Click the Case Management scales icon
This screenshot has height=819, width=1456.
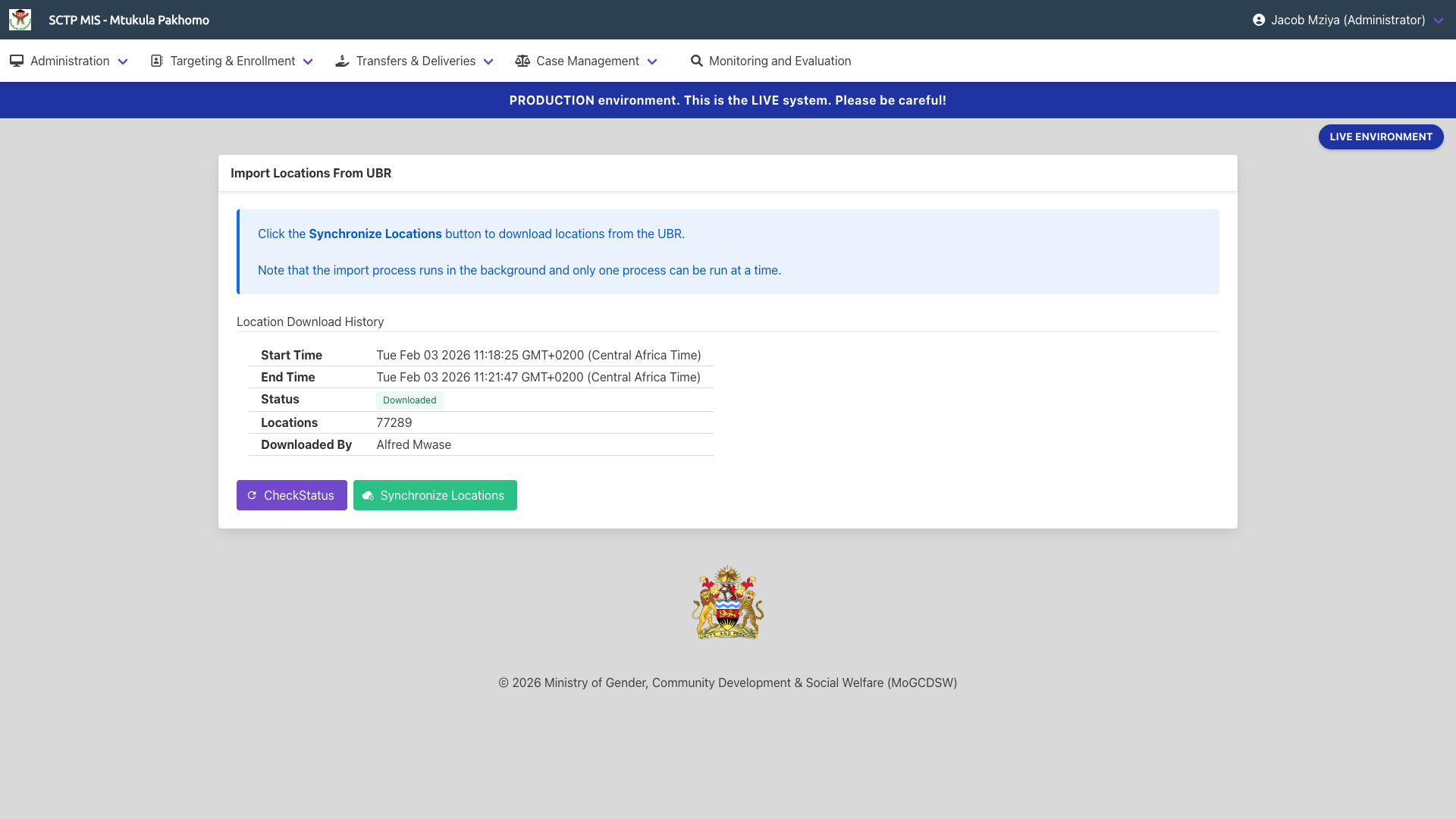coord(522,61)
